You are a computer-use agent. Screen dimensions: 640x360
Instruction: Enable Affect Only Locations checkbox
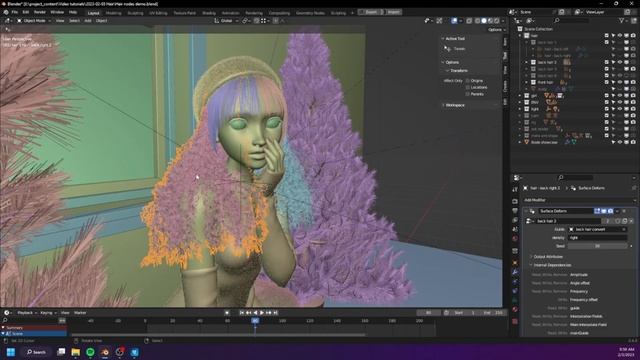pos(468,87)
